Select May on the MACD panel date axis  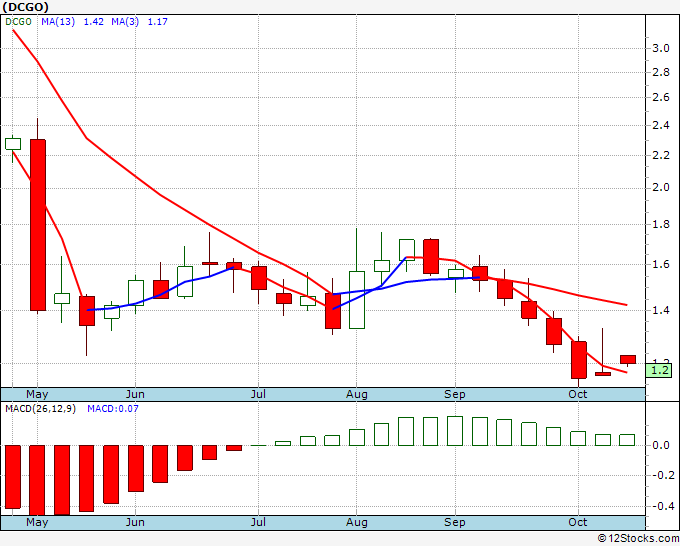[37, 522]
